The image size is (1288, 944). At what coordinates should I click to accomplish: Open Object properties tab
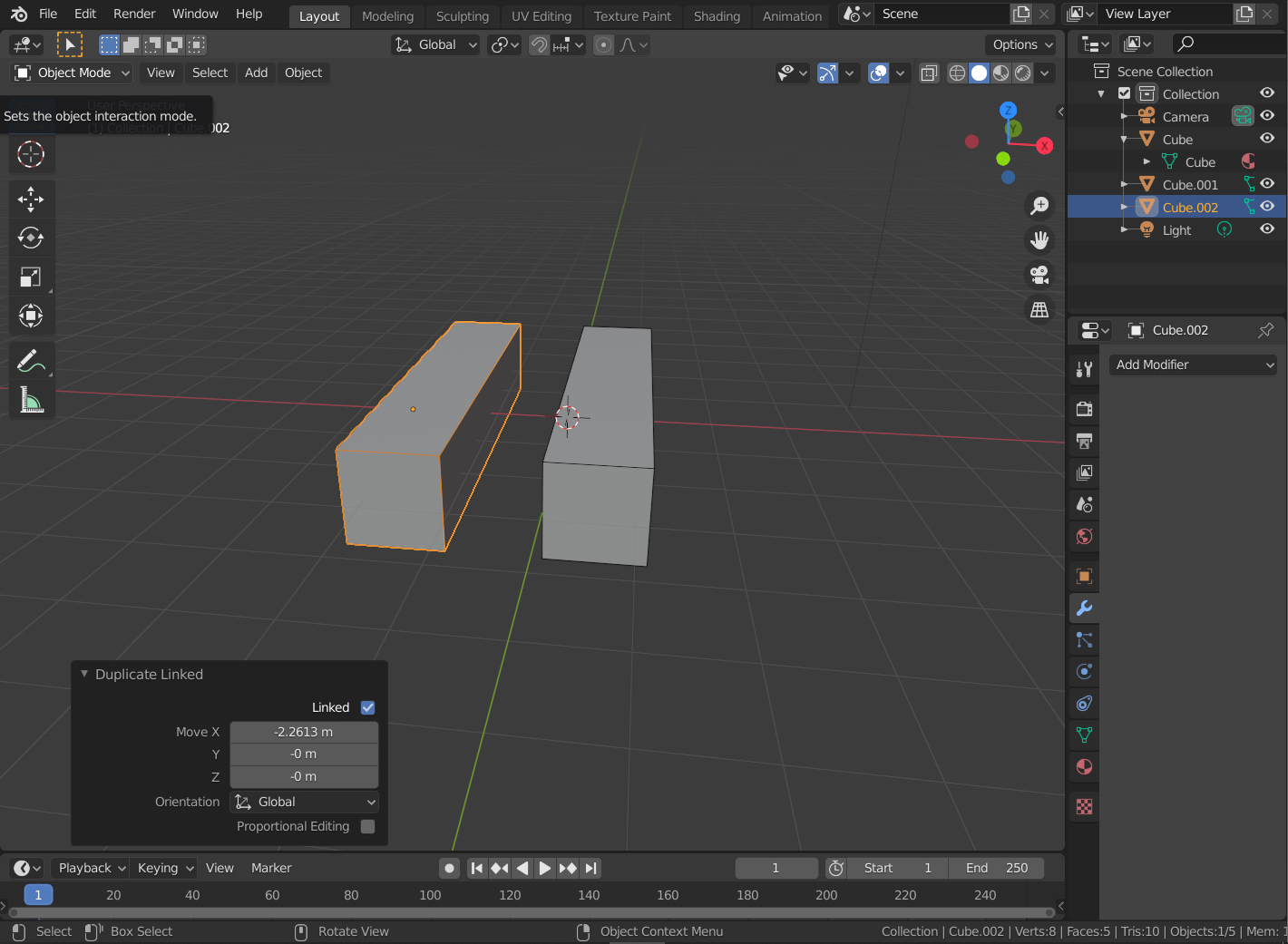click(1084, 576)
